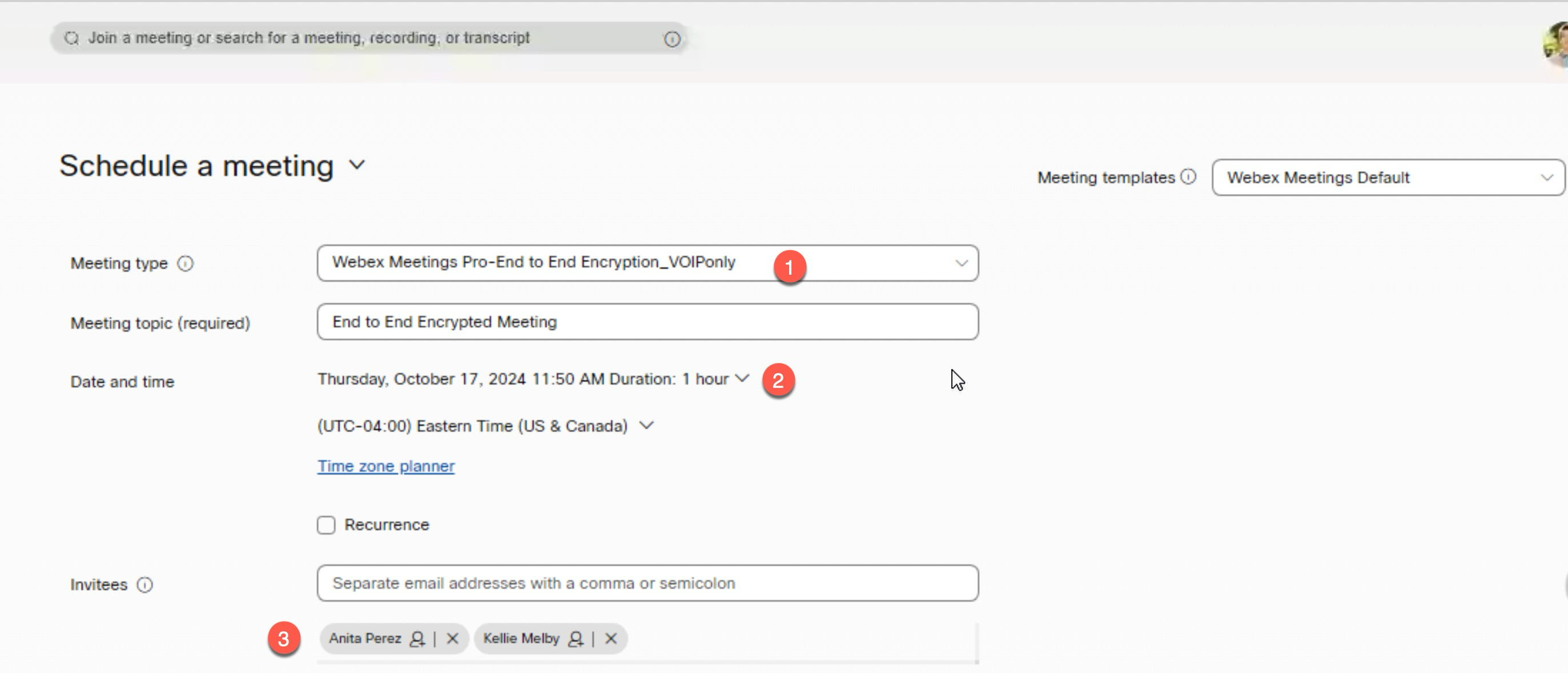The height and width of the screenshot is (673, 1568).
Task: Click the Meeting type info icon
Action: point(185,263)
